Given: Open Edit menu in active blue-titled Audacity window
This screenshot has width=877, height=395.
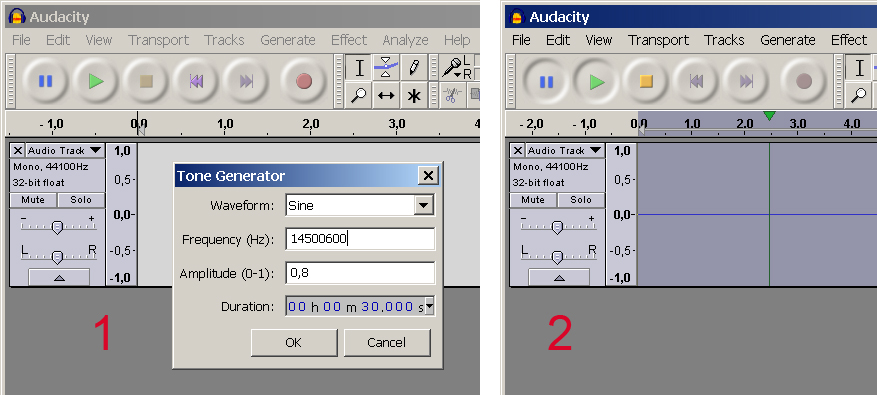Looking at the screenshot, I should (558, 40).
